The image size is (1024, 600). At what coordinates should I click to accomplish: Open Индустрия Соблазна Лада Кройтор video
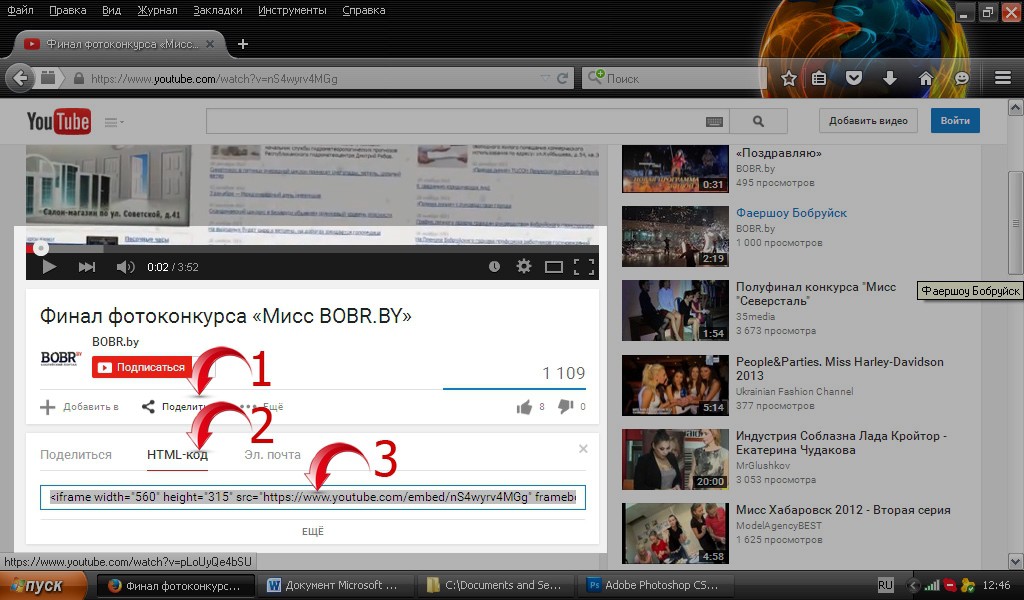click(841, 443)
